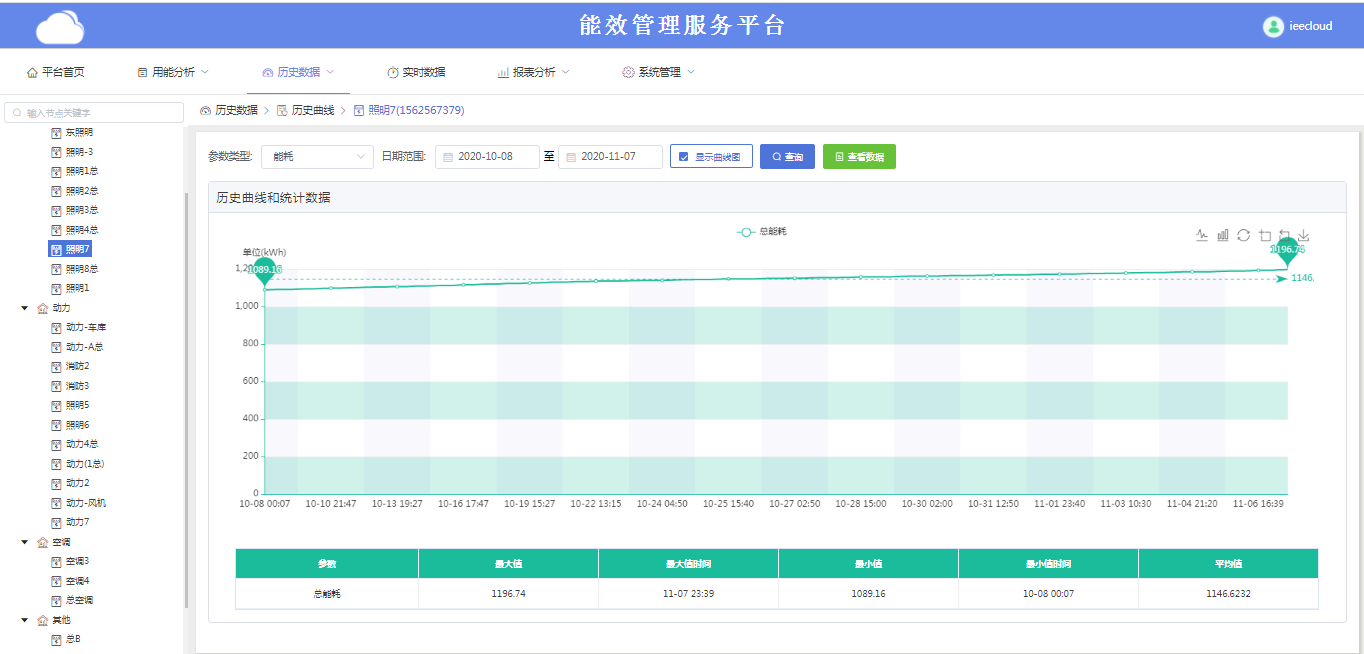The height and width of the screenshot is (654, 1364).
Task: Click the house icon beside 其他 group
Action: point(42,620)
